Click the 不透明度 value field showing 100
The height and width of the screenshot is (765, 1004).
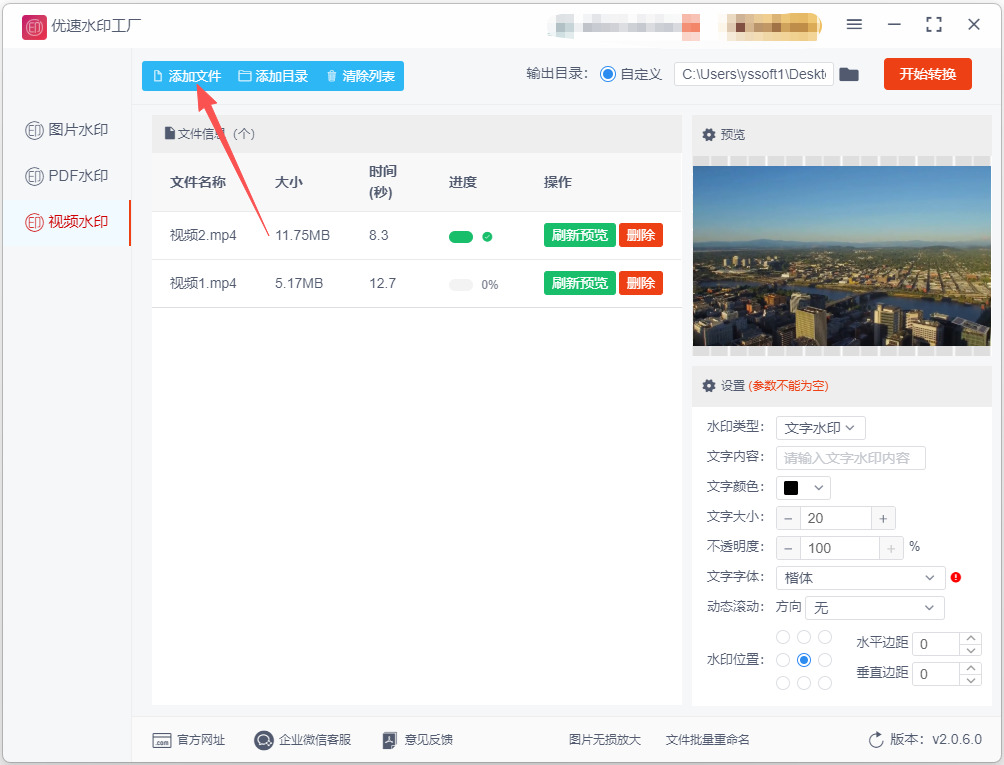click(839, 549)
